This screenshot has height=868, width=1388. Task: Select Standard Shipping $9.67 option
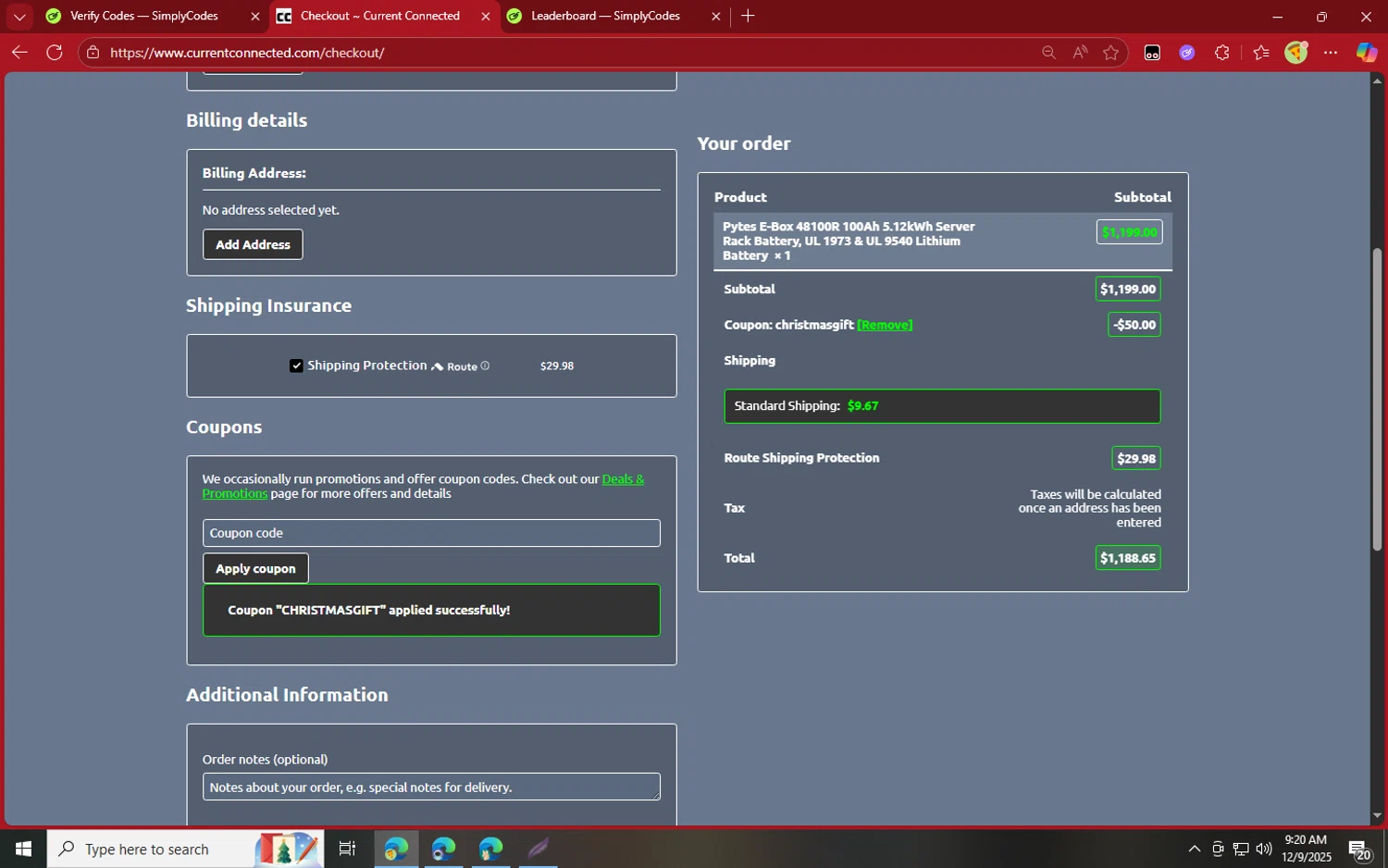(x=942, y=406)
